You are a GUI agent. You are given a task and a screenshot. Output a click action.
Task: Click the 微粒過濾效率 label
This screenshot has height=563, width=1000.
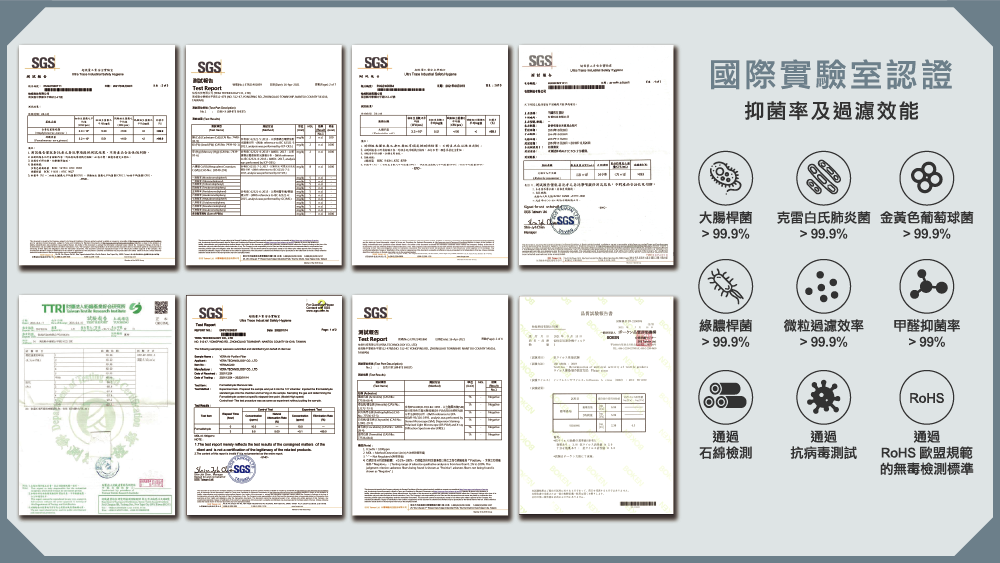click(823, 326)
